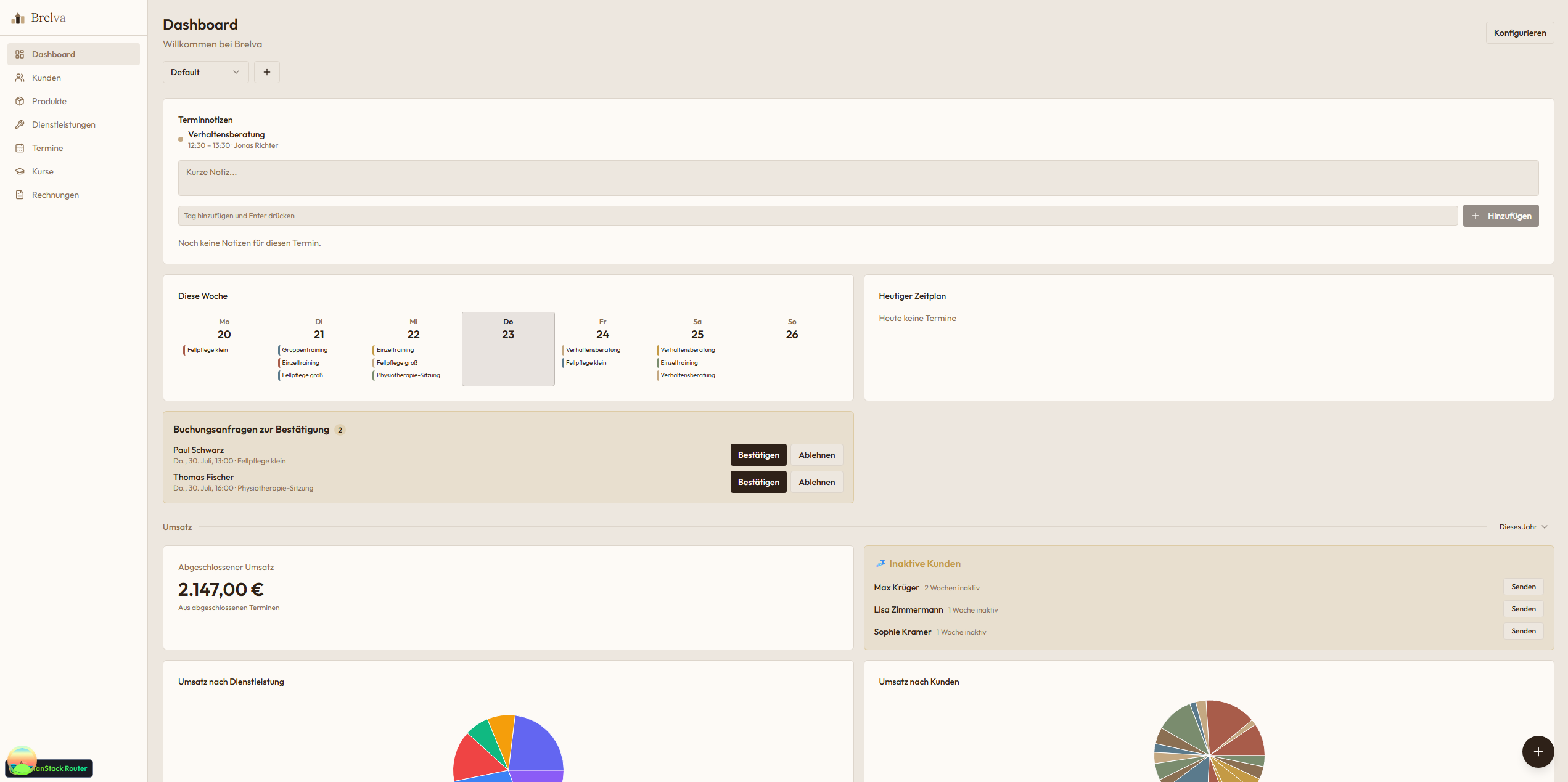Click the Dashboard grid icon in sidebar
This screenshot has width=1568, height=782.
[x=20, y=54]
